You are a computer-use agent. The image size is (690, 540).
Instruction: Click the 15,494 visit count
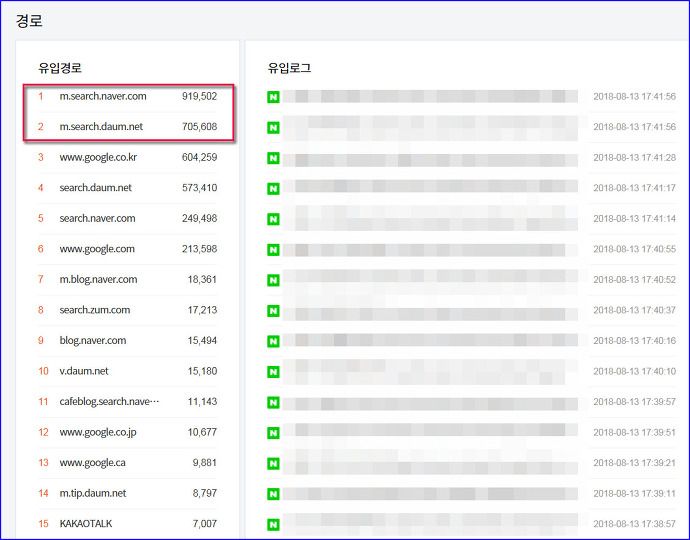coord(202,340)
